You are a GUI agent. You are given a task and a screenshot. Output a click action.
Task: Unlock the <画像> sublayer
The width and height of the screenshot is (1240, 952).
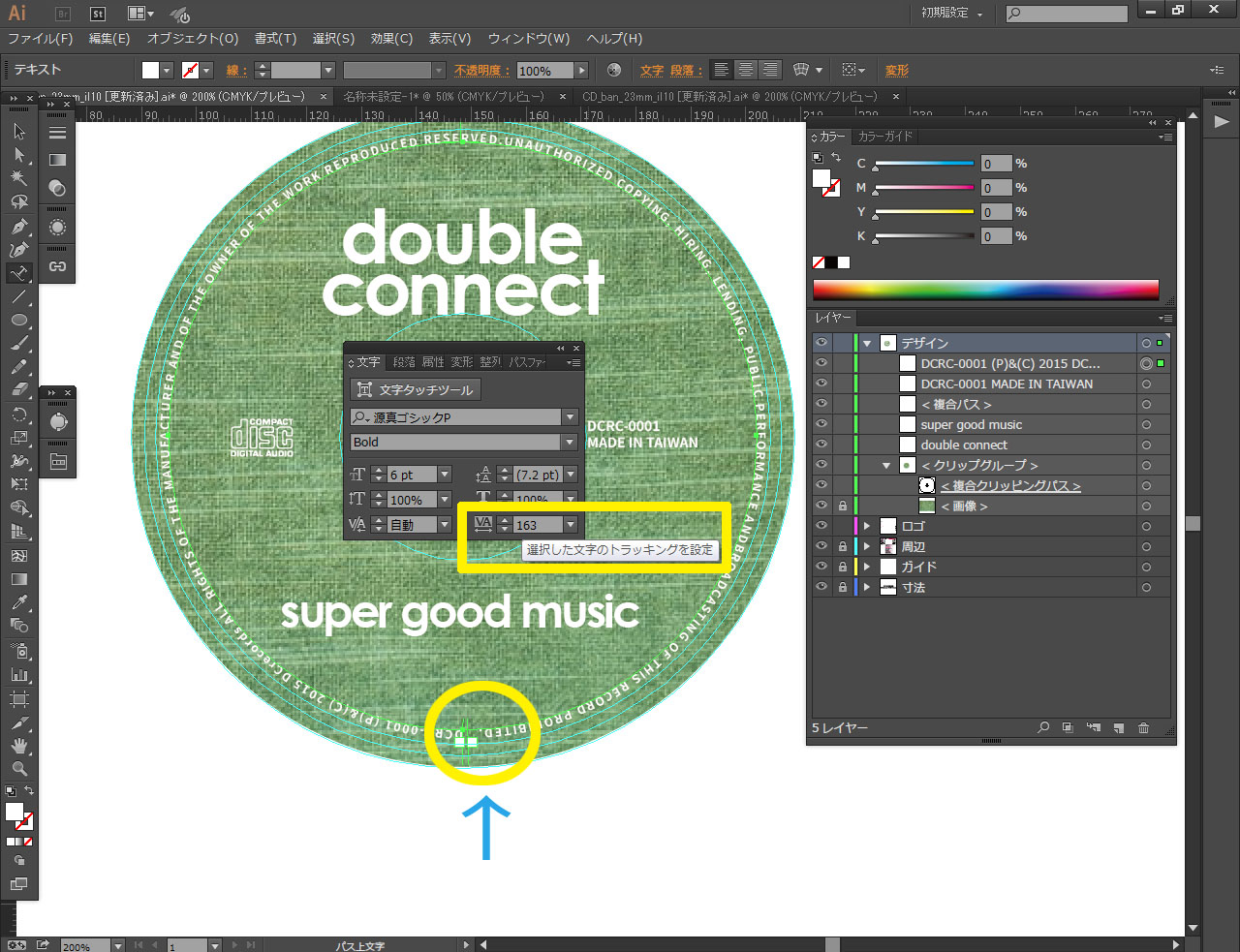point(843,506)
